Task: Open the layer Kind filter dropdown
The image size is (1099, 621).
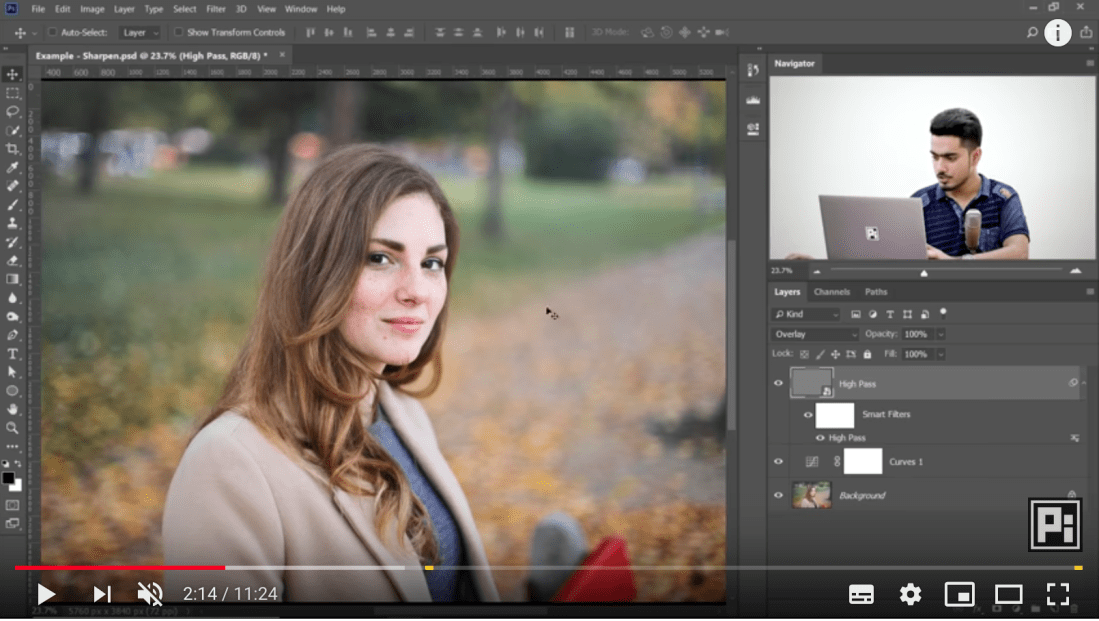Action: [807, 314]
